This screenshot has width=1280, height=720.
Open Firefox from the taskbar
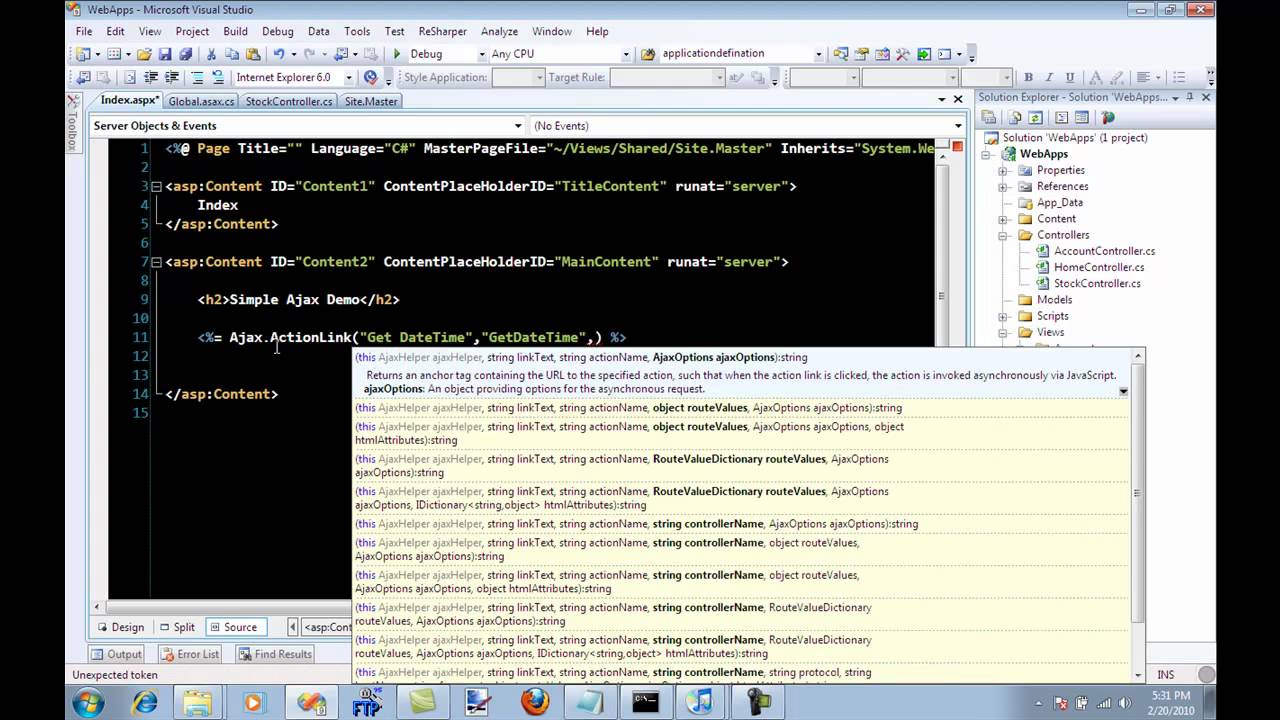534,701
